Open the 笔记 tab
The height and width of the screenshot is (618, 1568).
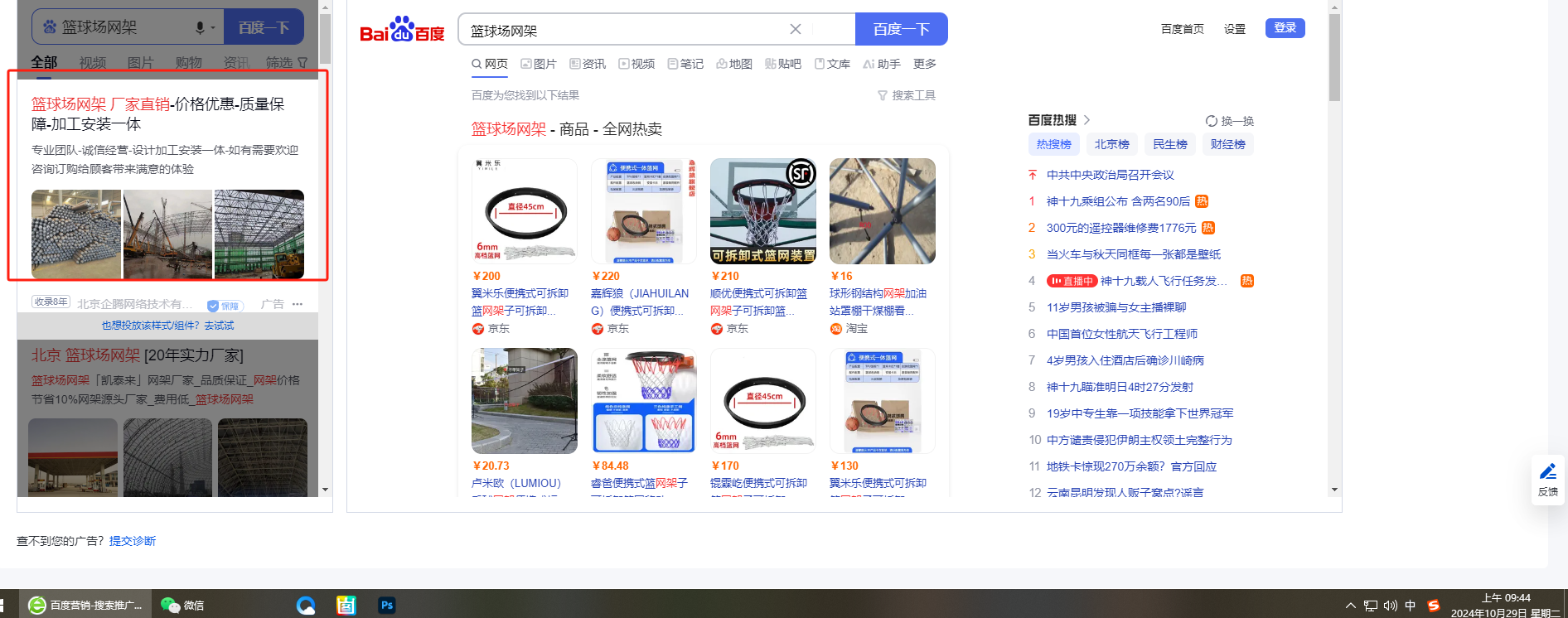tap(685, 64)
